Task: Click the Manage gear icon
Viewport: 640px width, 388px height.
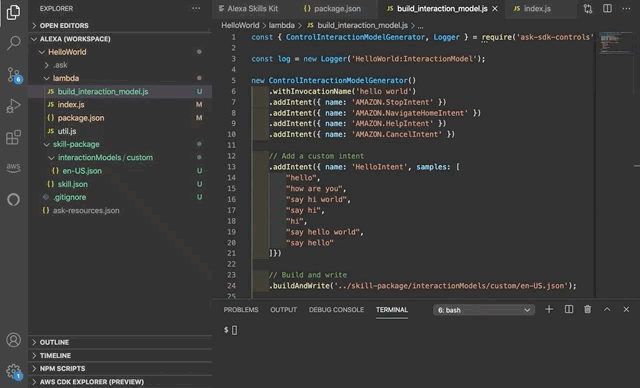Action: pyautogui.click(x=13, y=371)
